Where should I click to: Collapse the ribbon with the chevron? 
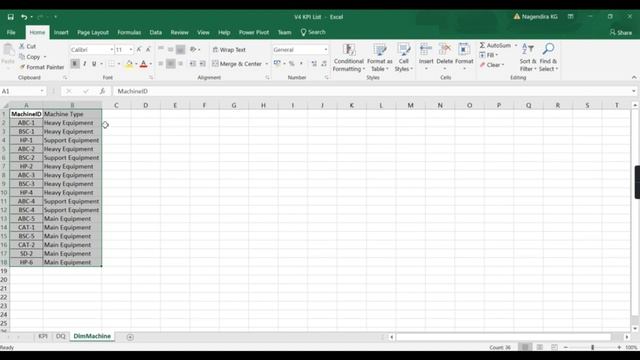tap(634, 77)
